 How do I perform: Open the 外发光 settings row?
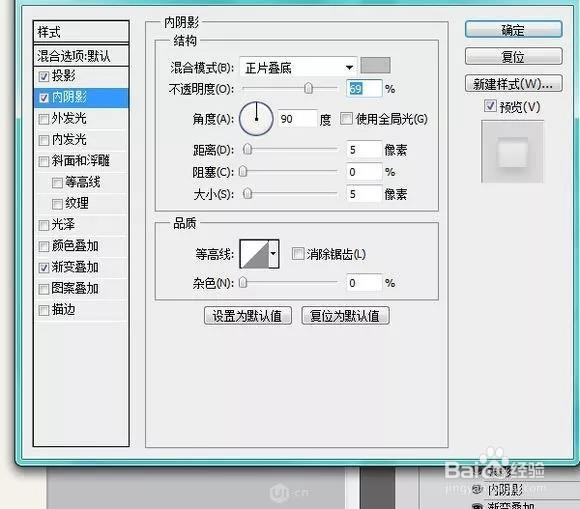tap(81, 119)
